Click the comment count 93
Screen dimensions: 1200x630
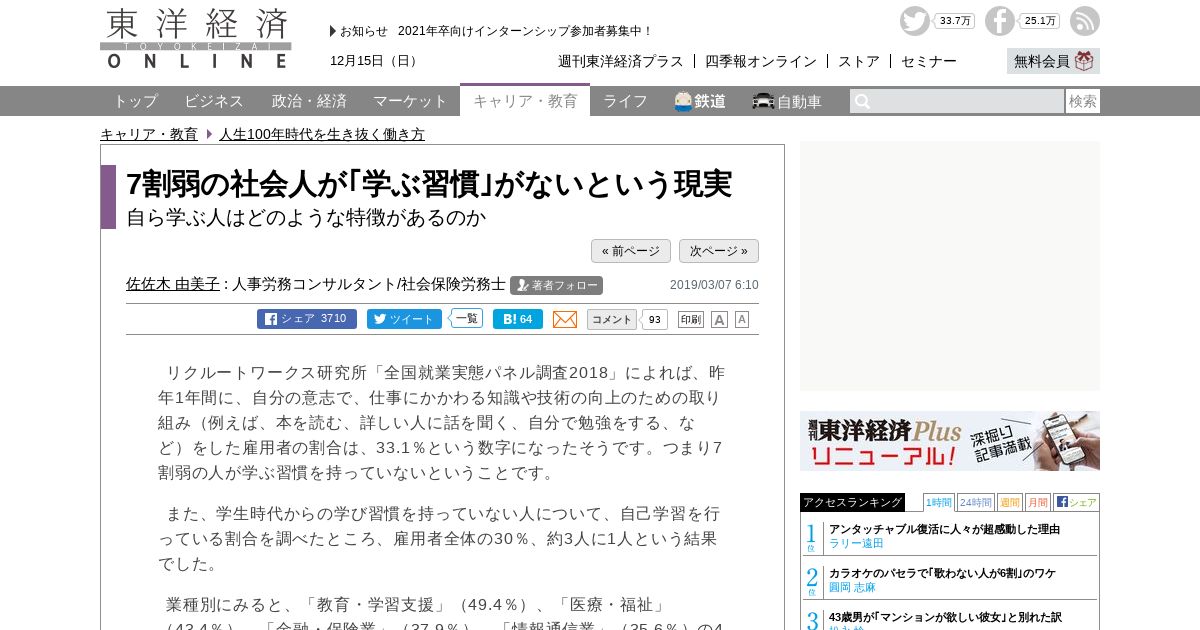tap(654, 320)
